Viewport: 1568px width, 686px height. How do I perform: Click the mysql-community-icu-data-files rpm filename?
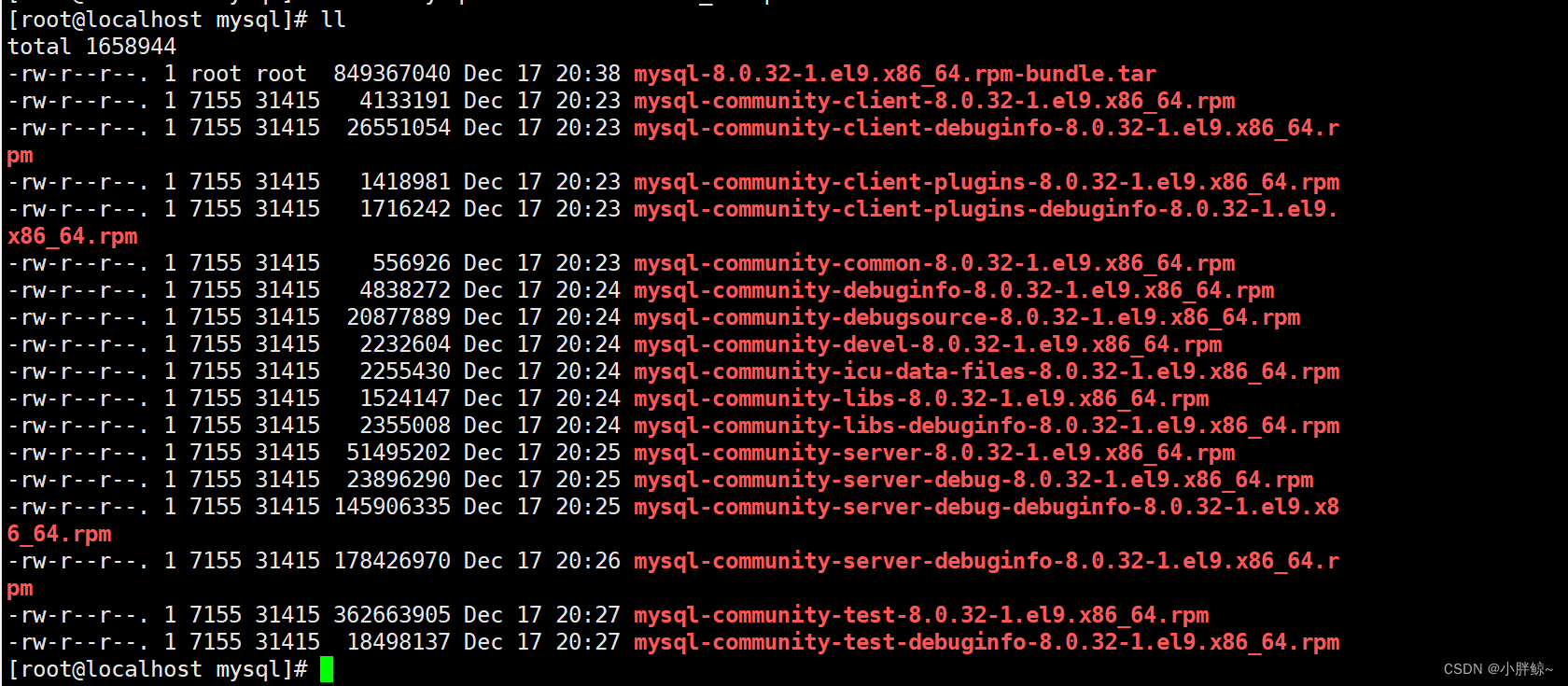pyautogui.click(x=987, y=371)
